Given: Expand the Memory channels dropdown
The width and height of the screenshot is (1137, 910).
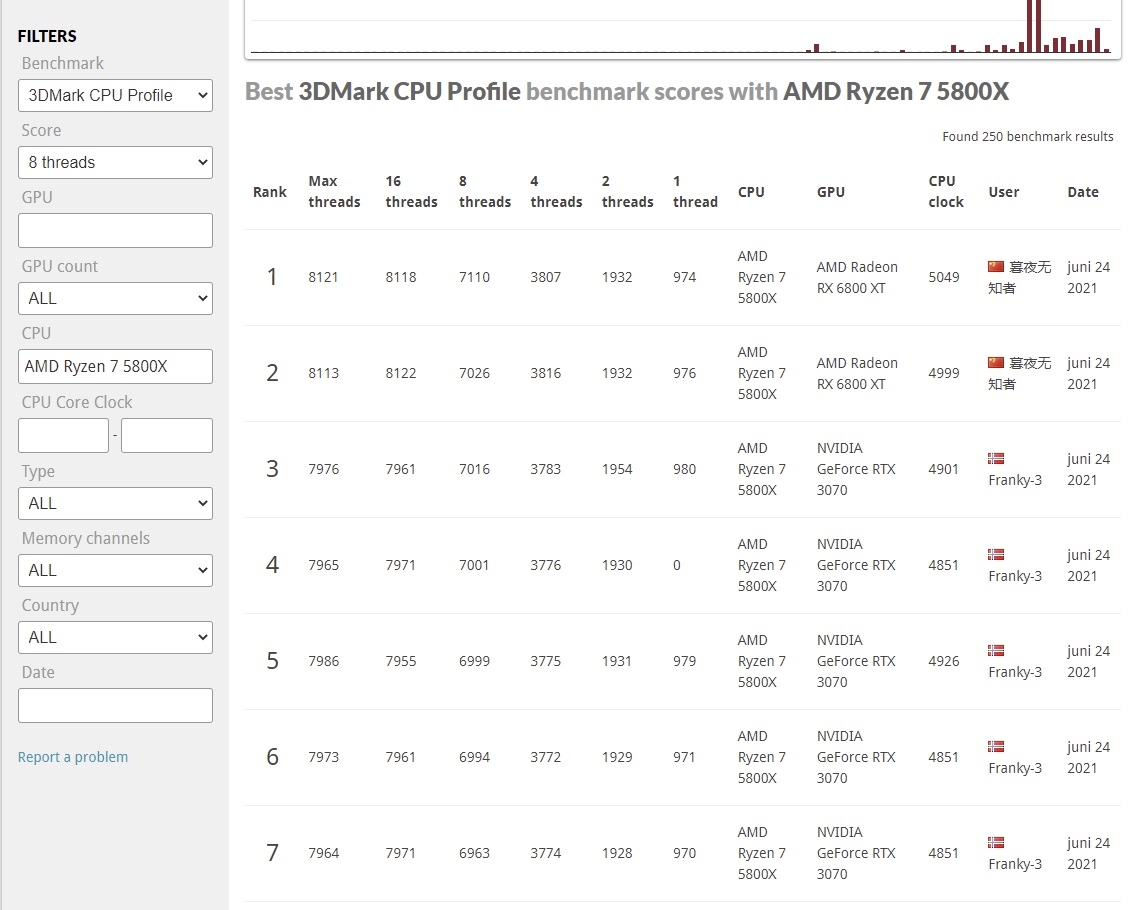Looking at the screenshot, I should click(x=115, y=571).
